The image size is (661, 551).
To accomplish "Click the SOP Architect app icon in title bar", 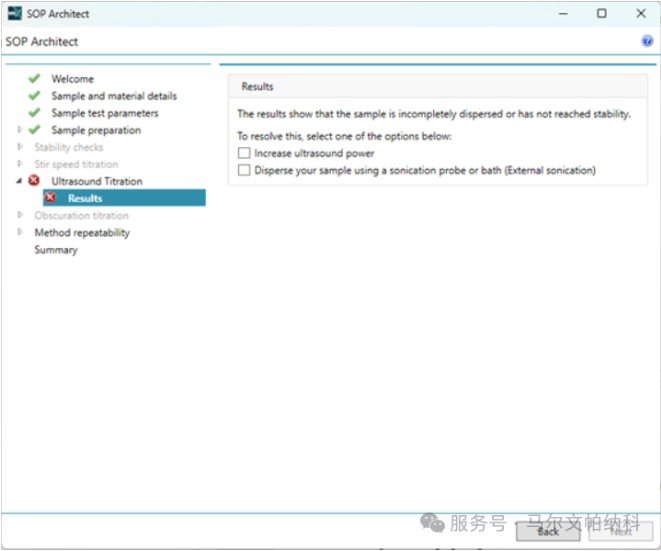I will click(13, 14).
